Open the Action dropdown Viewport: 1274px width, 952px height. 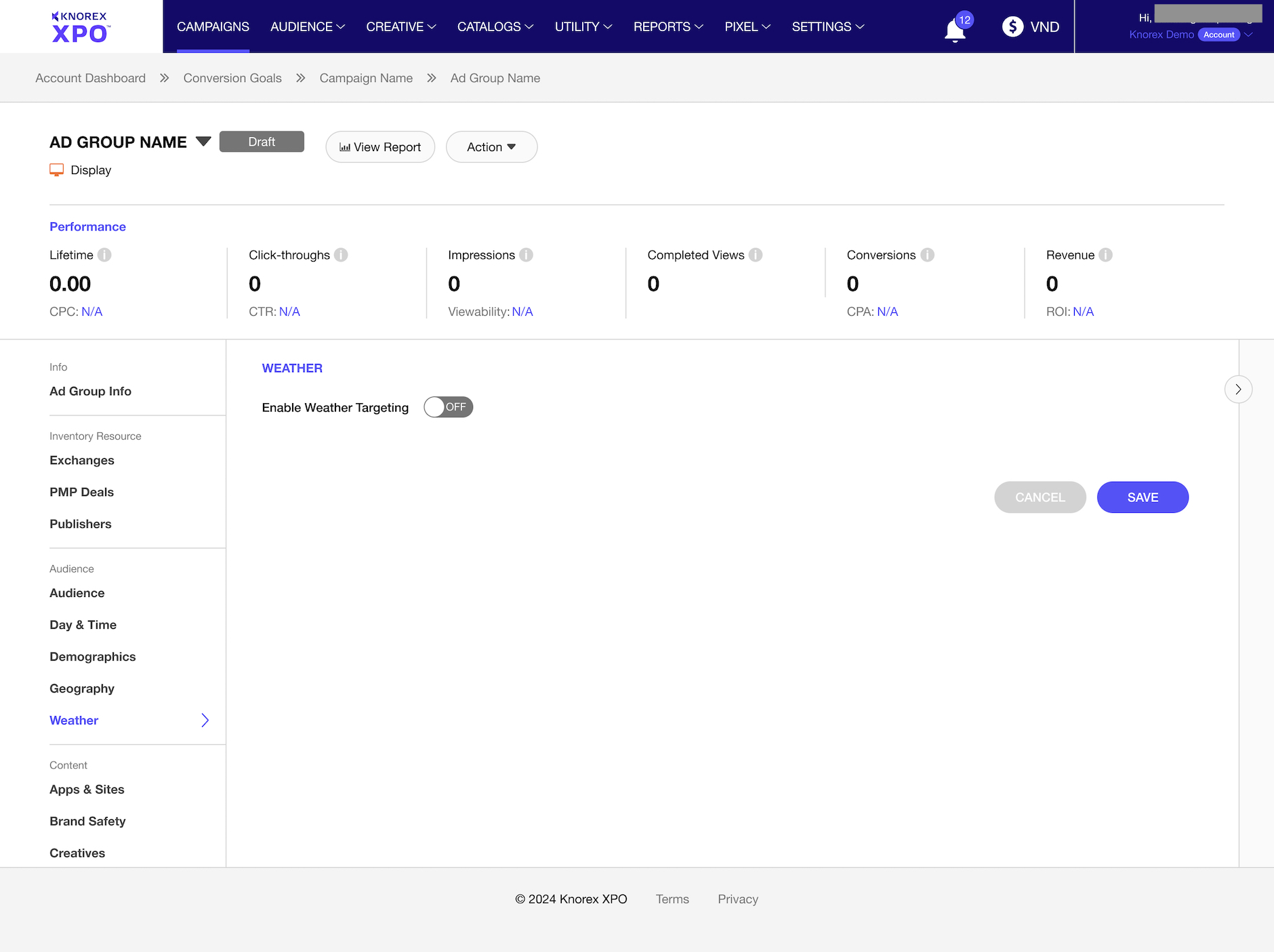coord(491,147)
